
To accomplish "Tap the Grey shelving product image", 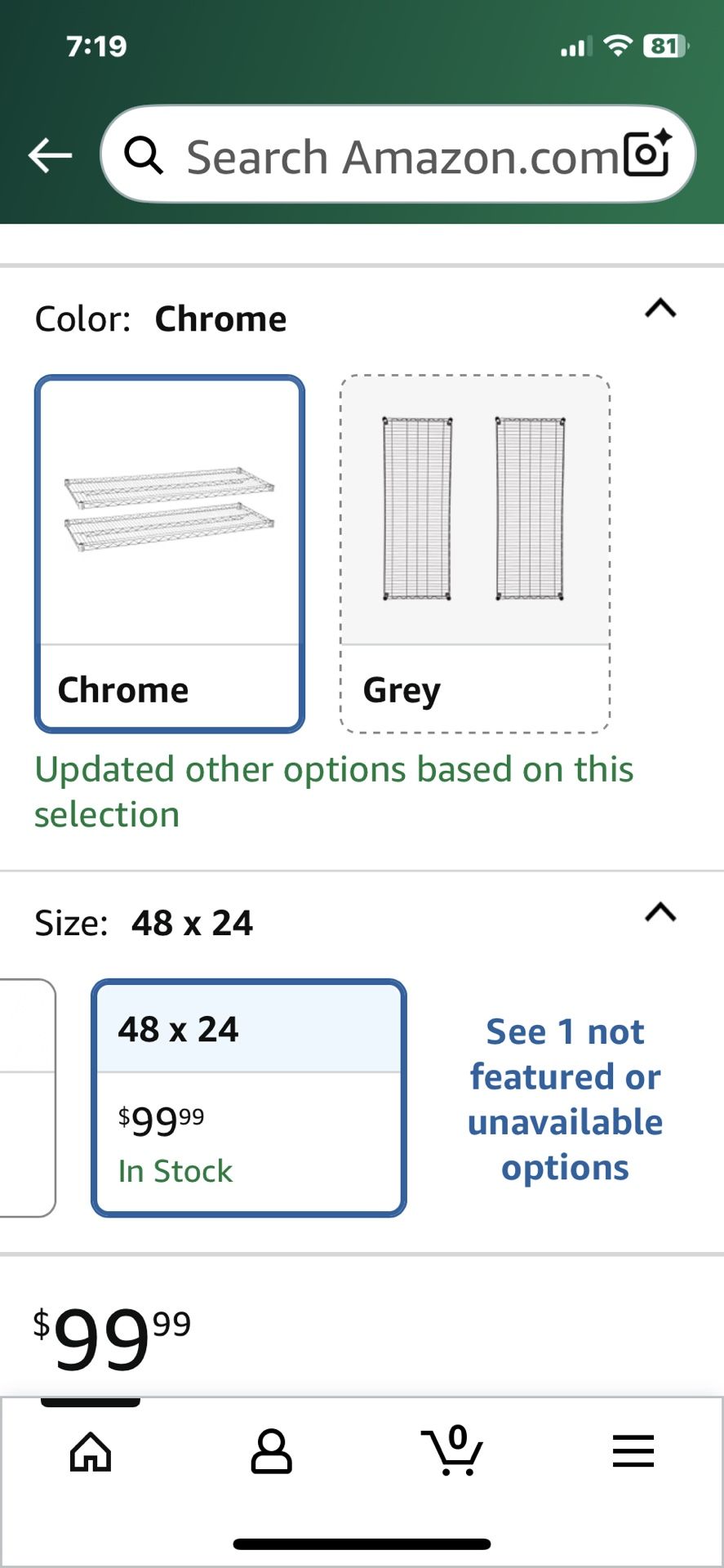I will pos(475,506).
